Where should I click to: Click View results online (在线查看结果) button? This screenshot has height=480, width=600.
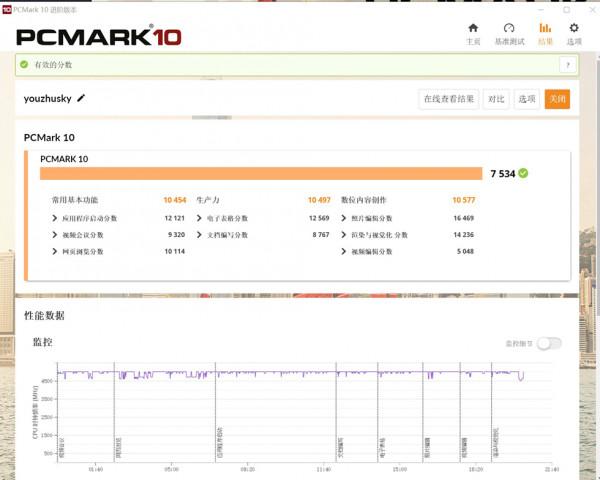448,99
